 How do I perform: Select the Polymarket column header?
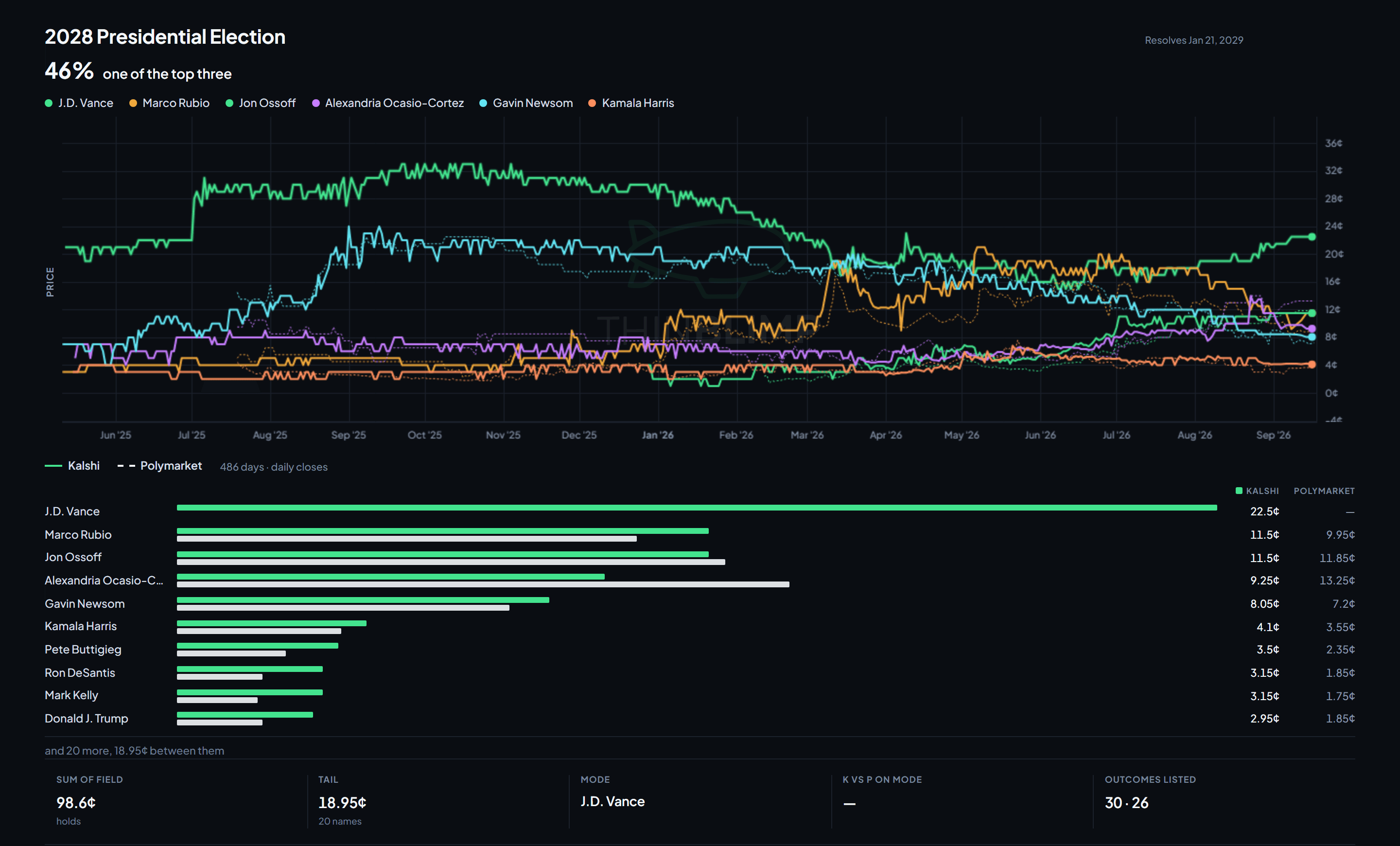coord(1324,491)
